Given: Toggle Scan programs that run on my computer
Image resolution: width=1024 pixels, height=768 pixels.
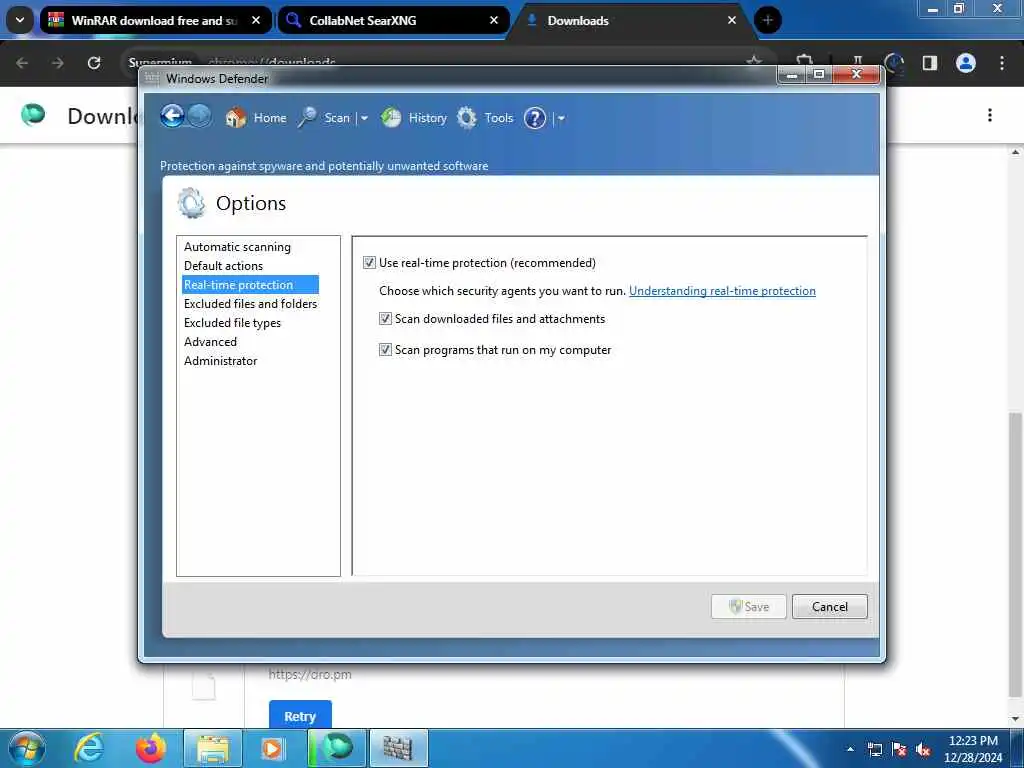Looking at the screenshot, I should [x=385, y=349].
